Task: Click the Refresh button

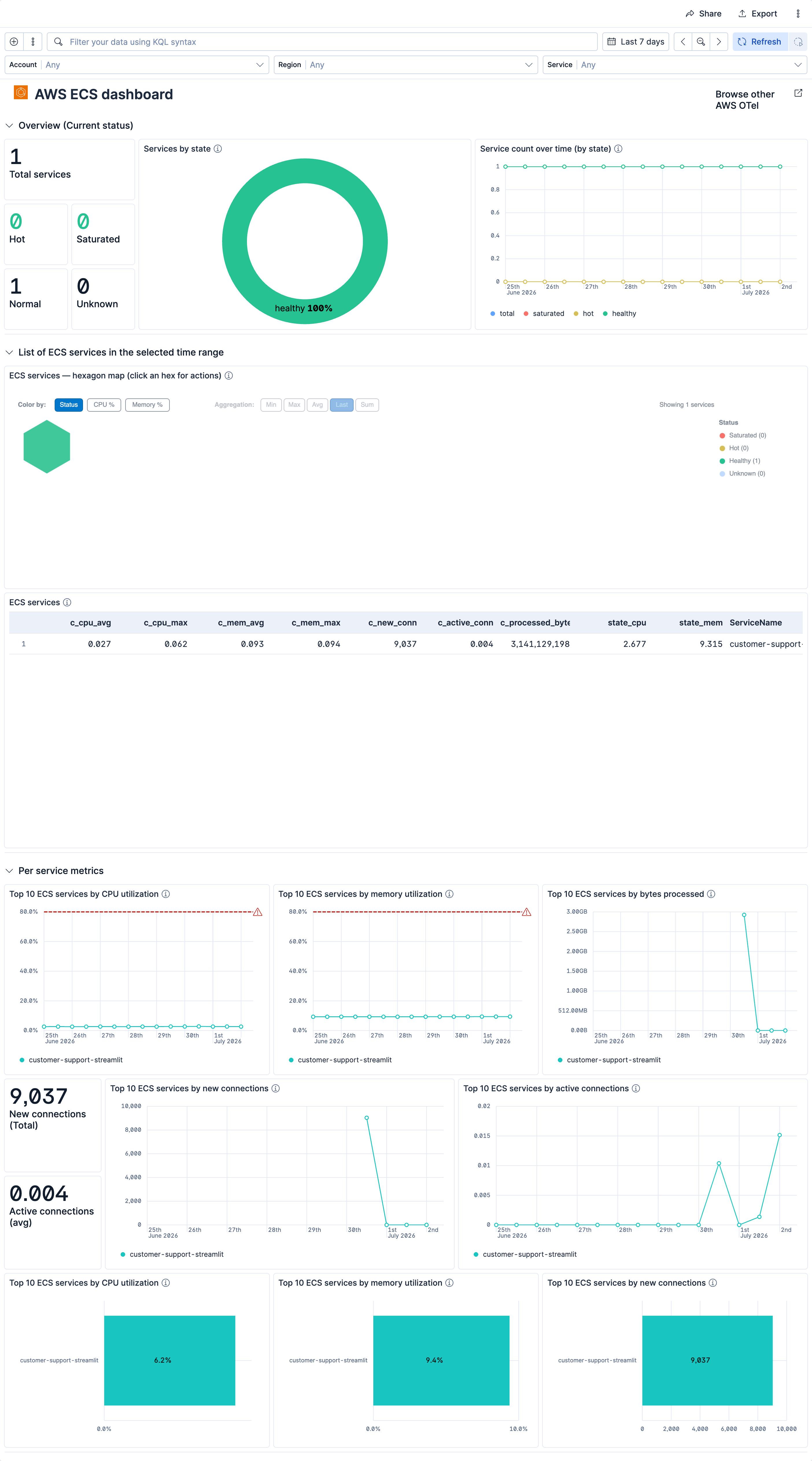Action: pyautogui.click(x=760, y=41)
